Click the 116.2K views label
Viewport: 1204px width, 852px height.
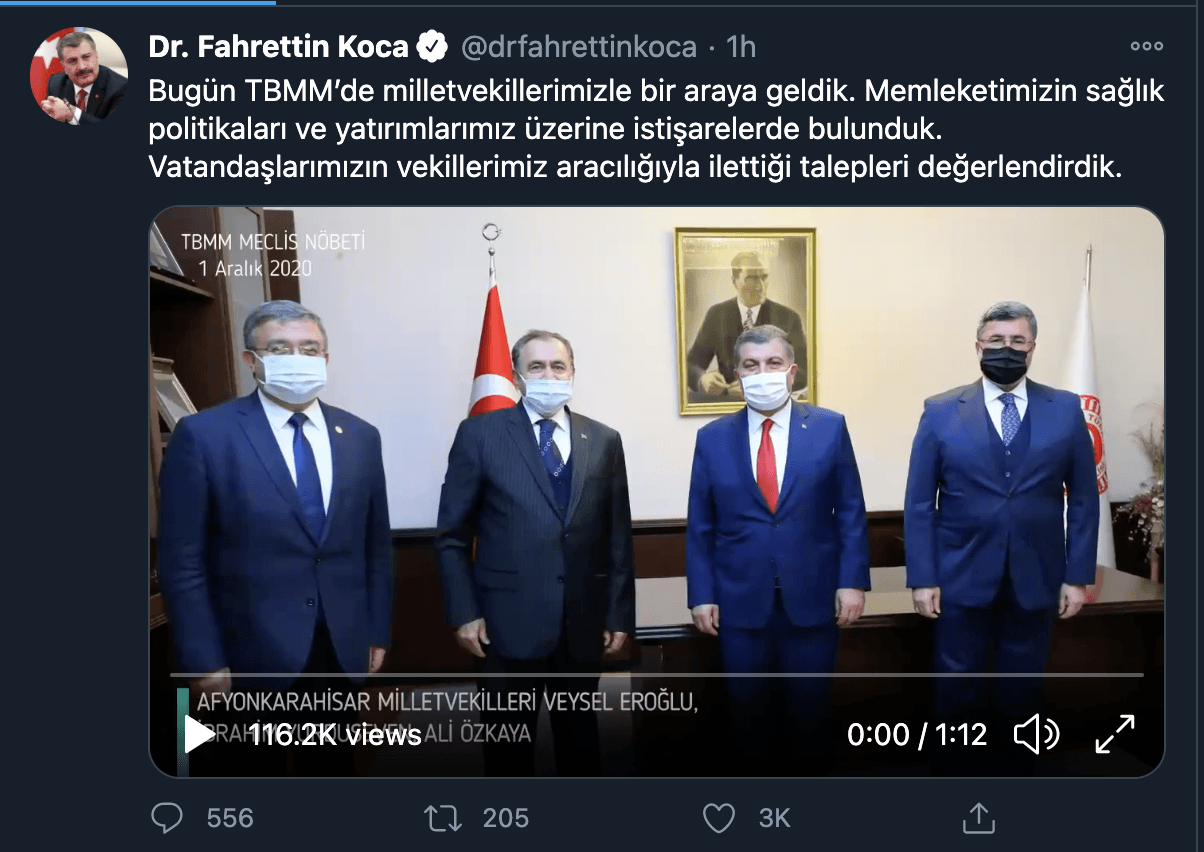point(335,735)
